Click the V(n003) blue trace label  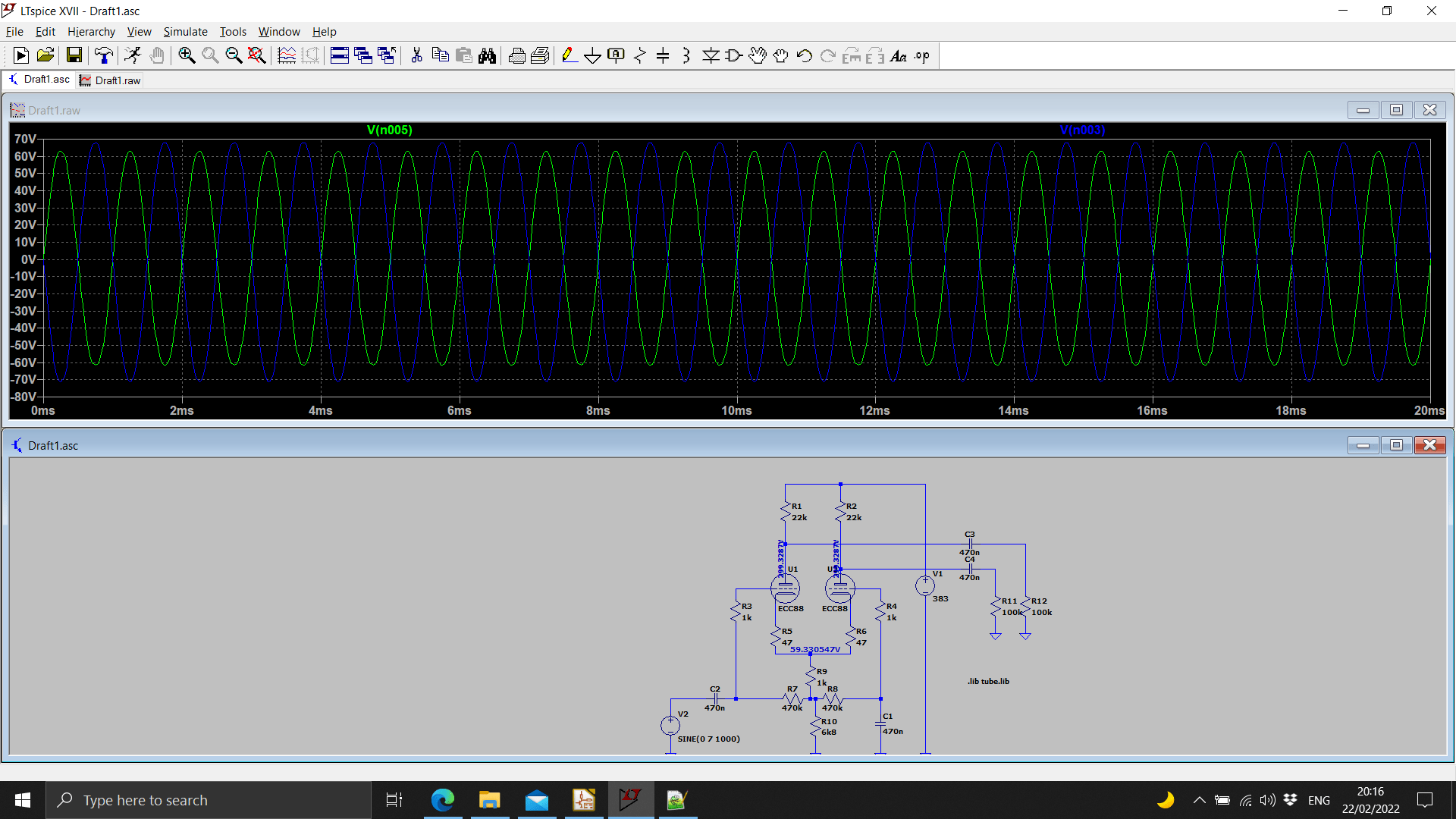tap(1082, 130)
